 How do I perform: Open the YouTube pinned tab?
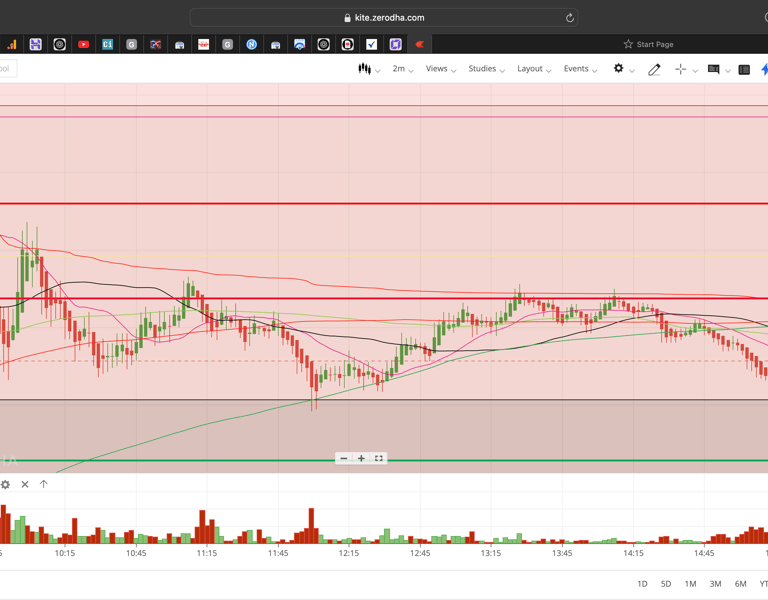tap(83, 45)
